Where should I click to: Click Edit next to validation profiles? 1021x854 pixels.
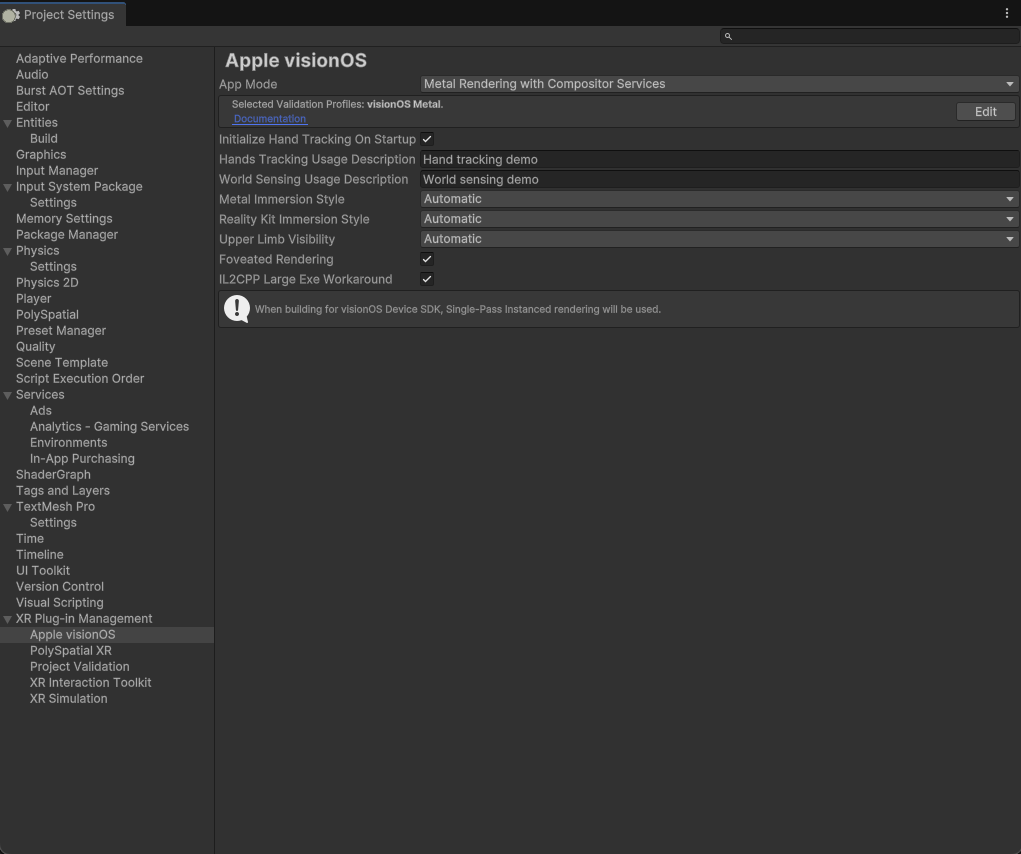985,111
